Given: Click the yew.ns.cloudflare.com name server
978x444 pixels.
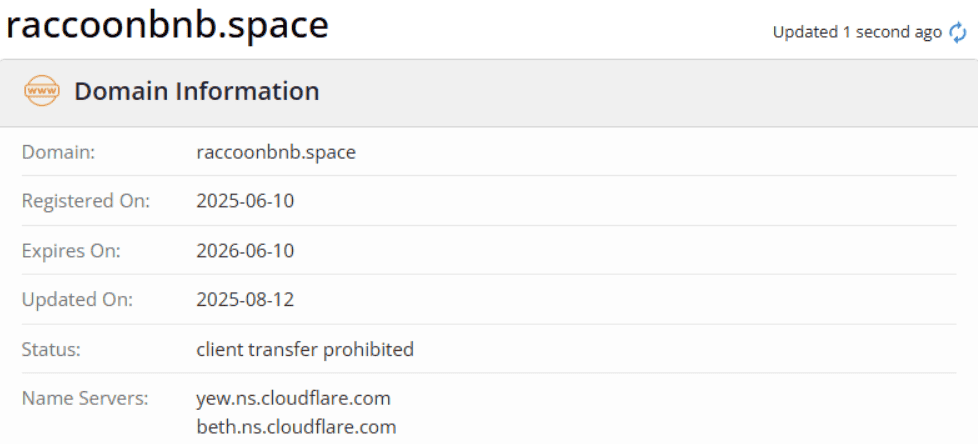Looking at the screenshot, I should pyautogui.click(x=293, y=398).
